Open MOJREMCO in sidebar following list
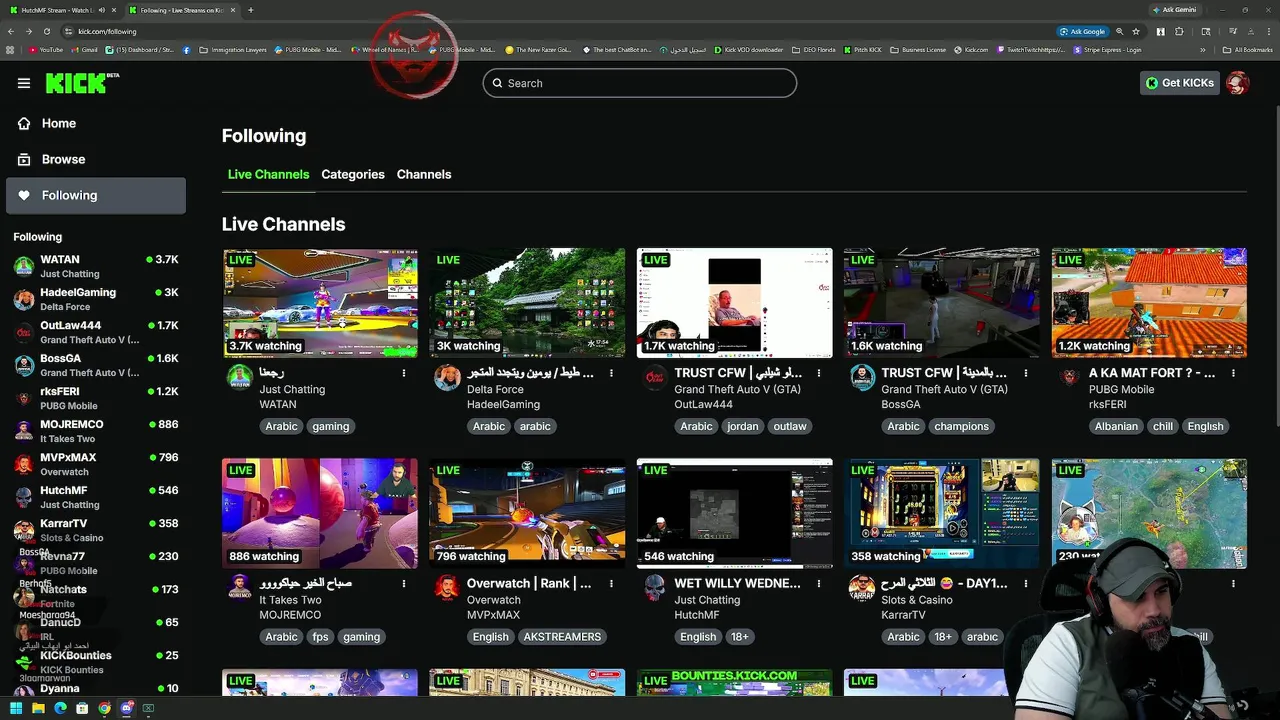This screenshot has width=1280, height=720. pos(96,431)
